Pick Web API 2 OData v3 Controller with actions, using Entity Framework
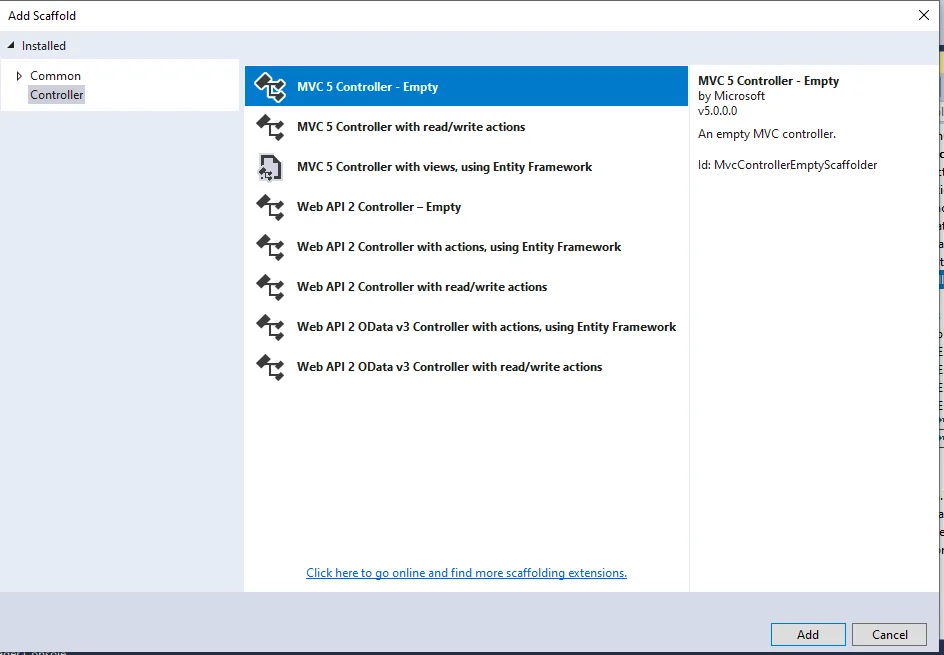 point(486,327)
